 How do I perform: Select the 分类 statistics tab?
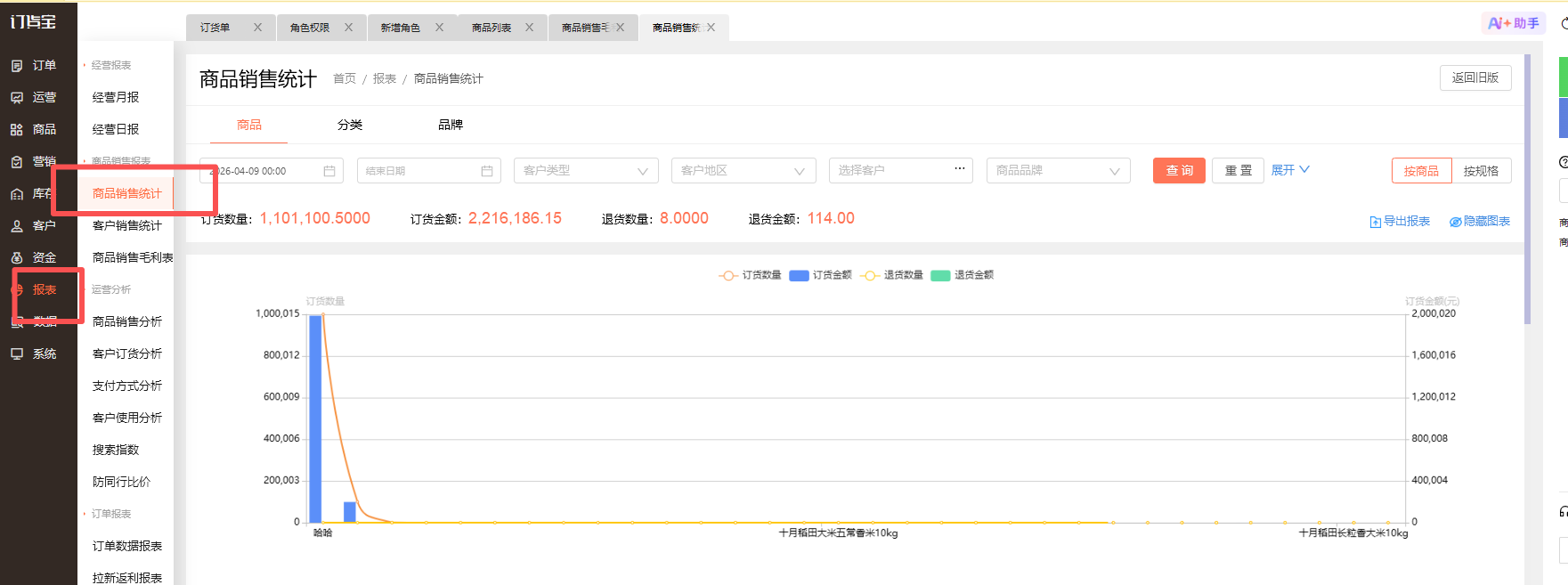click(x=350, y=125)
